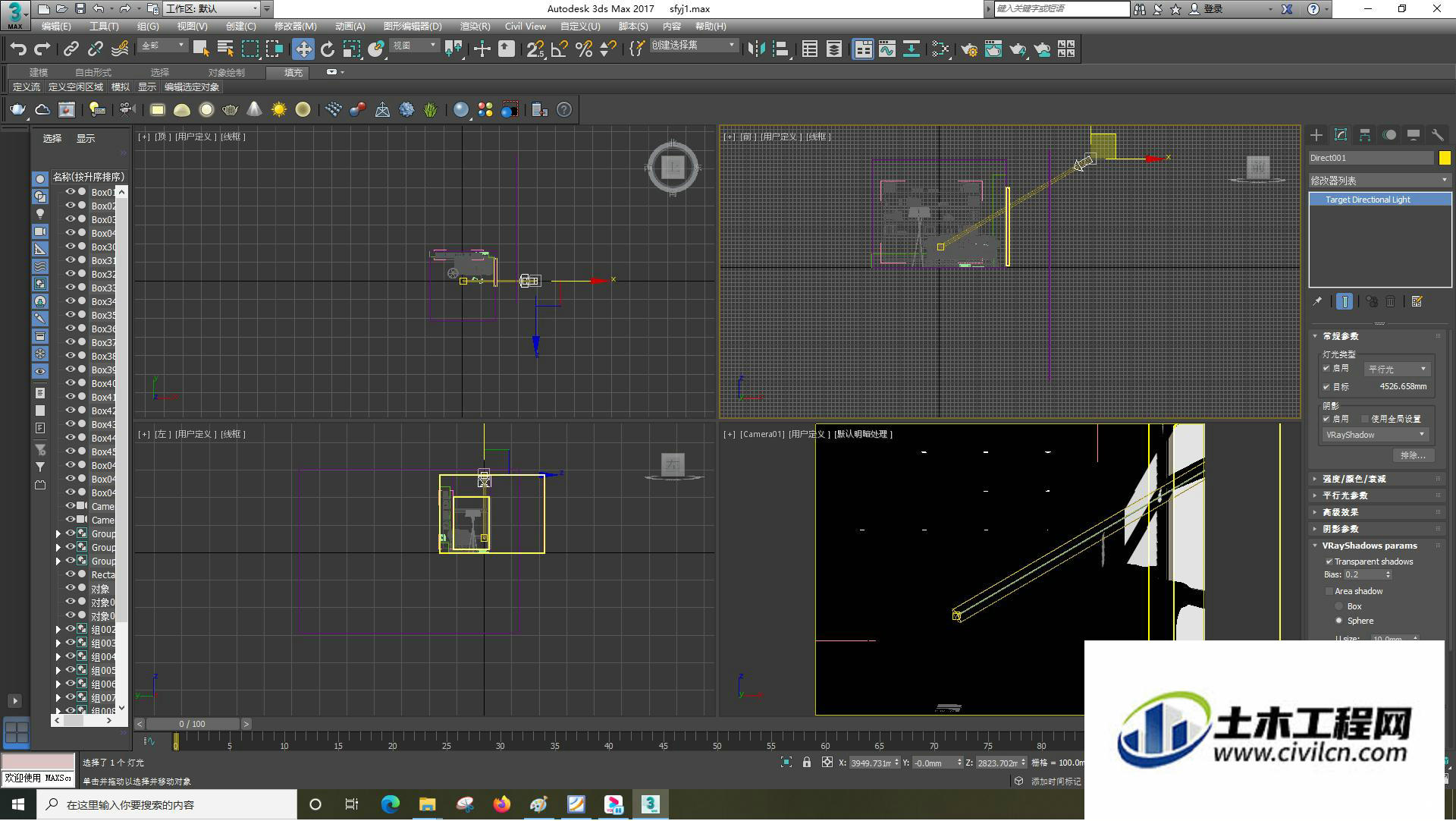Open the VRayShadow shadow type dropdown
The image size is (1456, 821).
pyautogui.click(x=1376, y=436)
